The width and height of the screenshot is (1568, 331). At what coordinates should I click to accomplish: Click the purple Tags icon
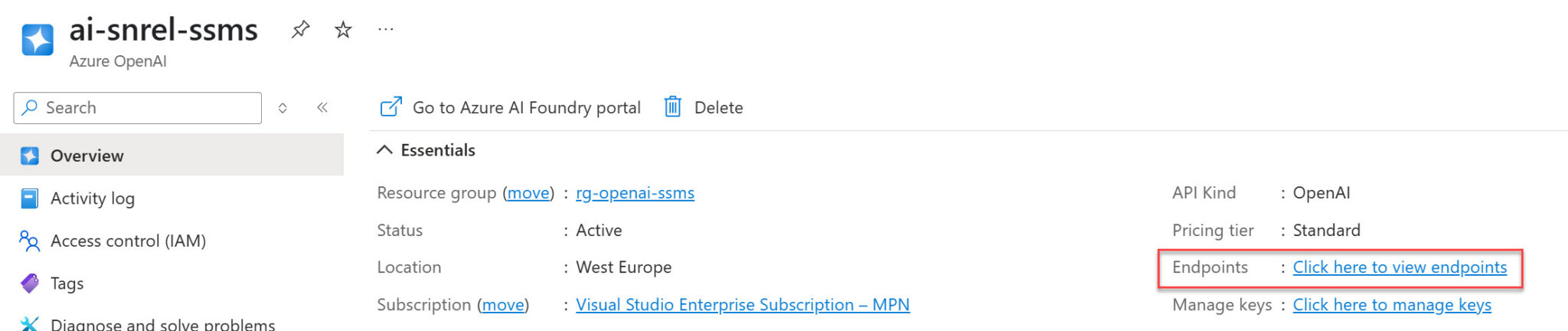(30, 283)
